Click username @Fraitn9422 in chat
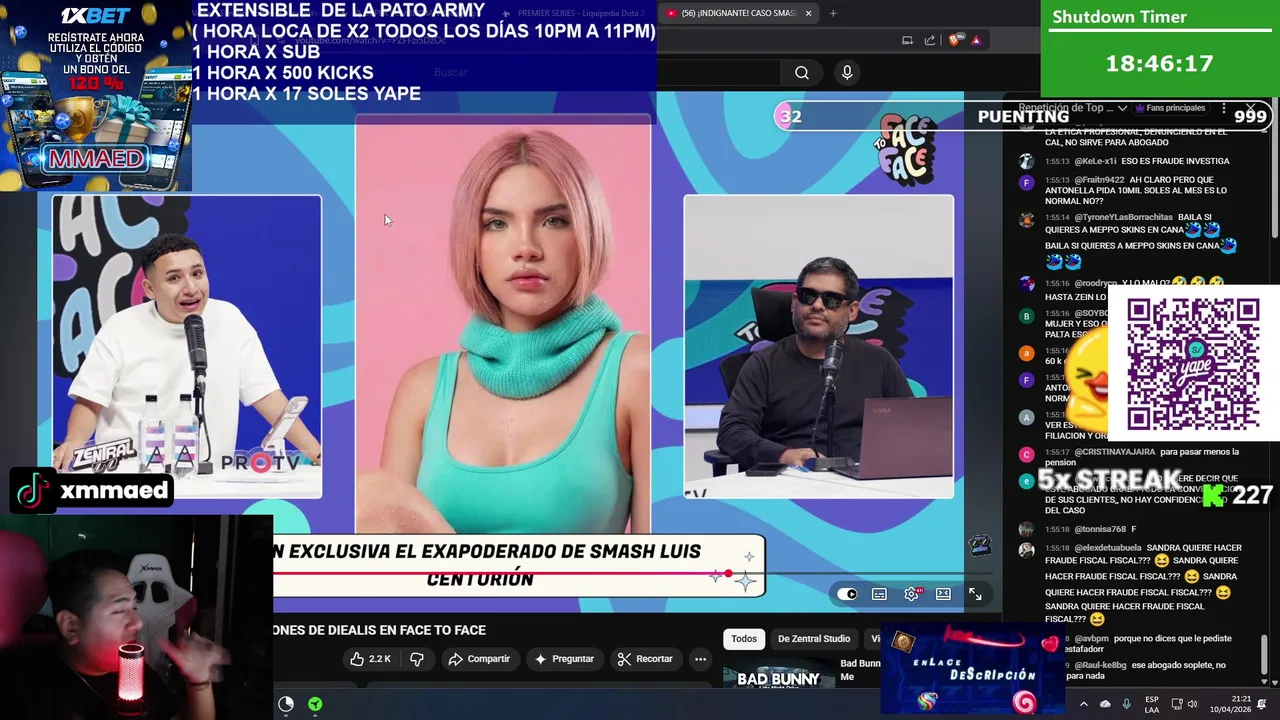 coord(1099,180)
